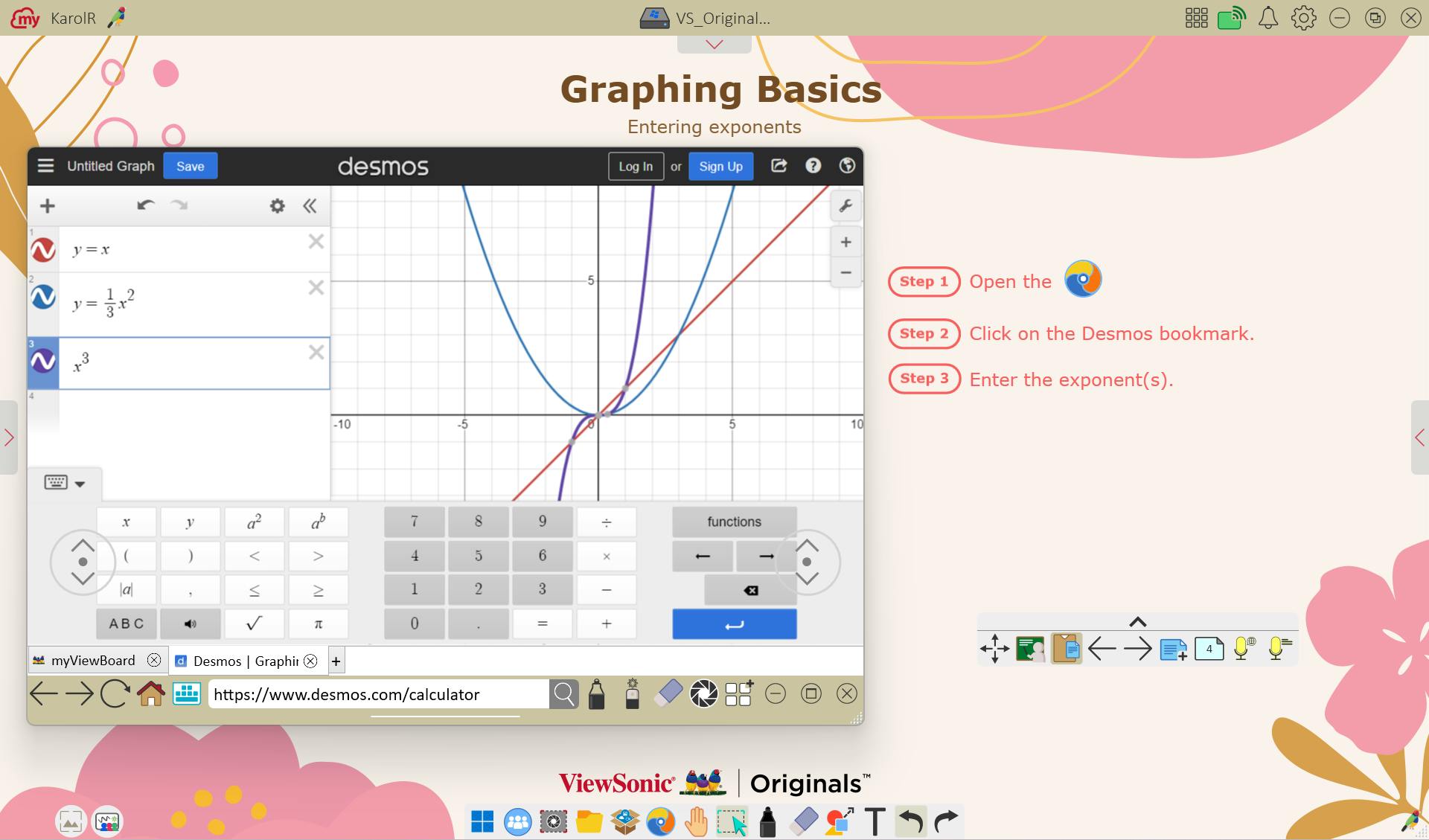Open the Desmos graph settings wrench
The image size is (1429, 840).
[x=846, y=206]
